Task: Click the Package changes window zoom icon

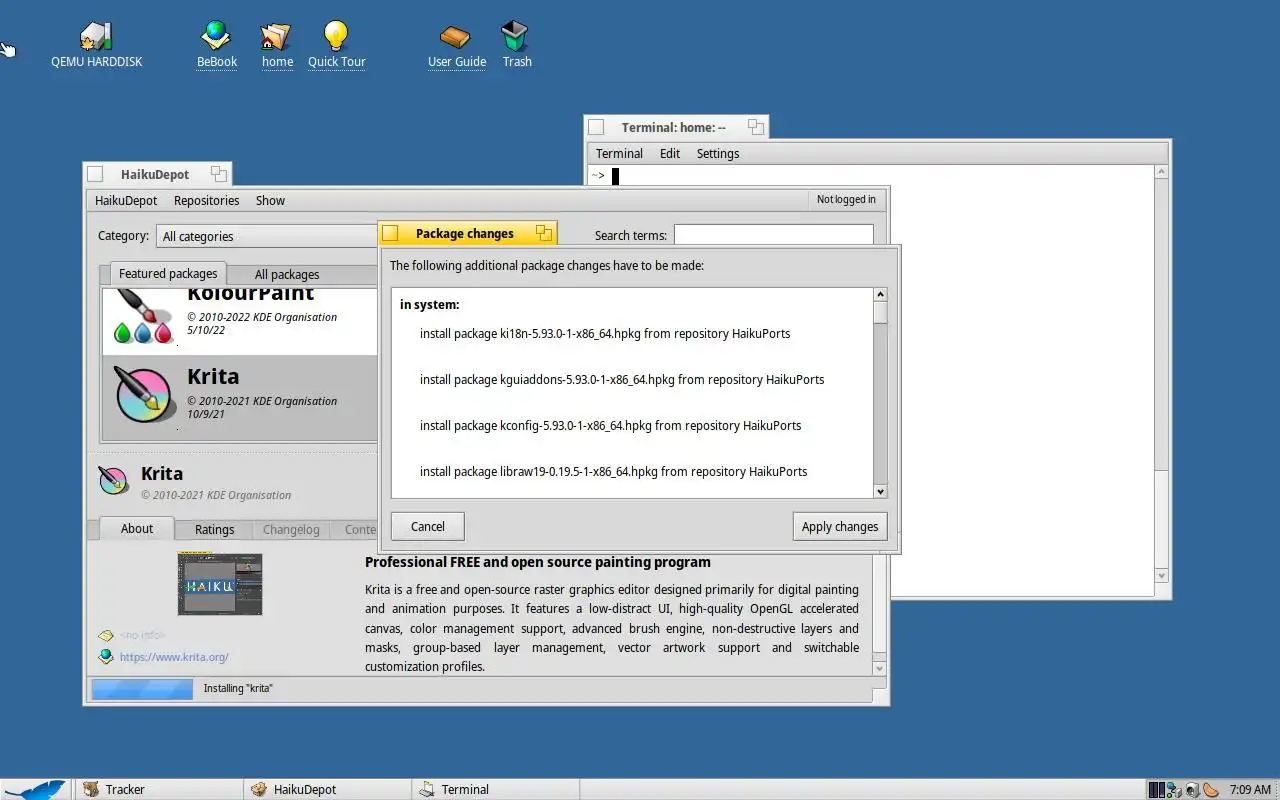Action: tap(544, 233)
